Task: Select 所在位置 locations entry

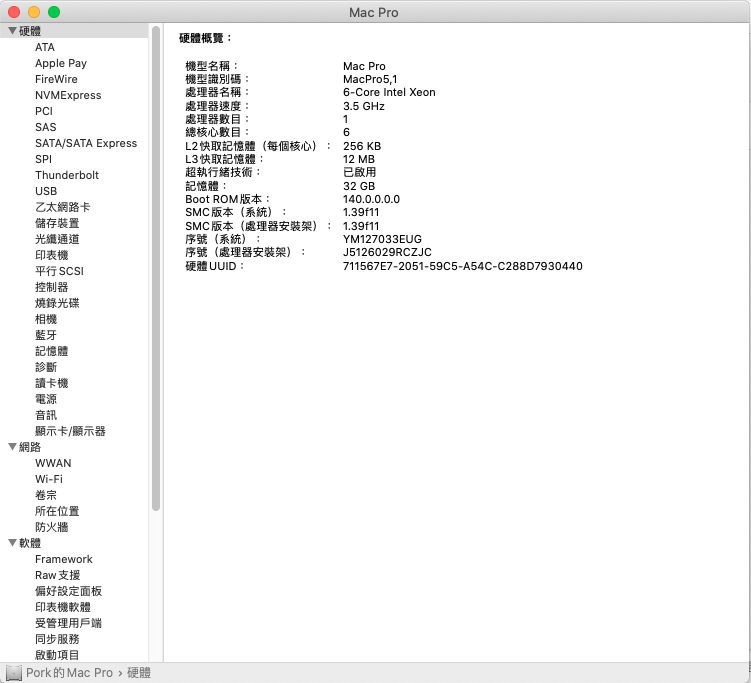Action: pos(57,511)
